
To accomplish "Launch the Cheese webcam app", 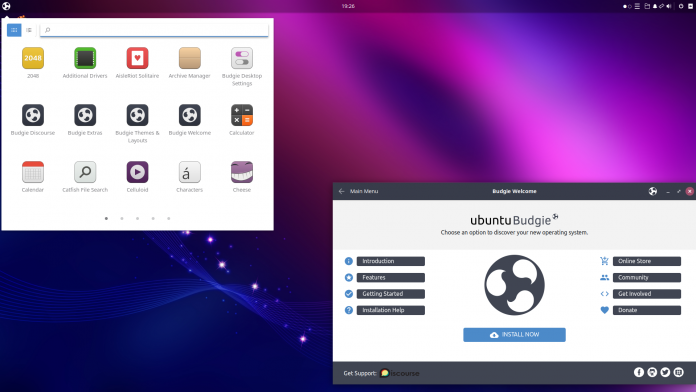I will [241, 172].
